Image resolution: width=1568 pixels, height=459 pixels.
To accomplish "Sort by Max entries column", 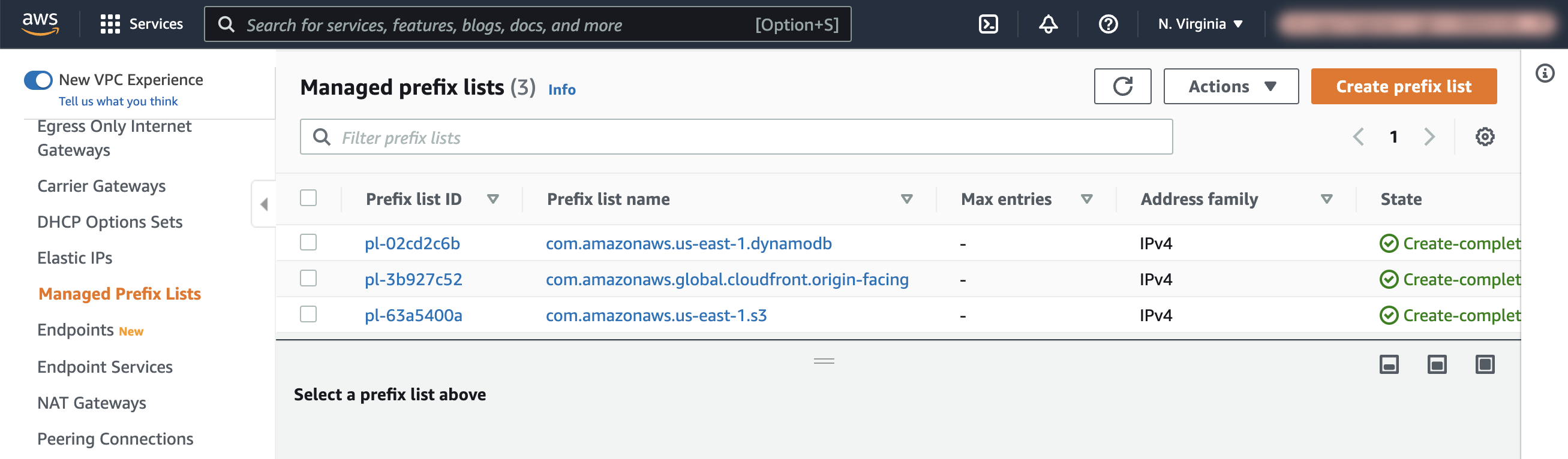I will 1086,199.
